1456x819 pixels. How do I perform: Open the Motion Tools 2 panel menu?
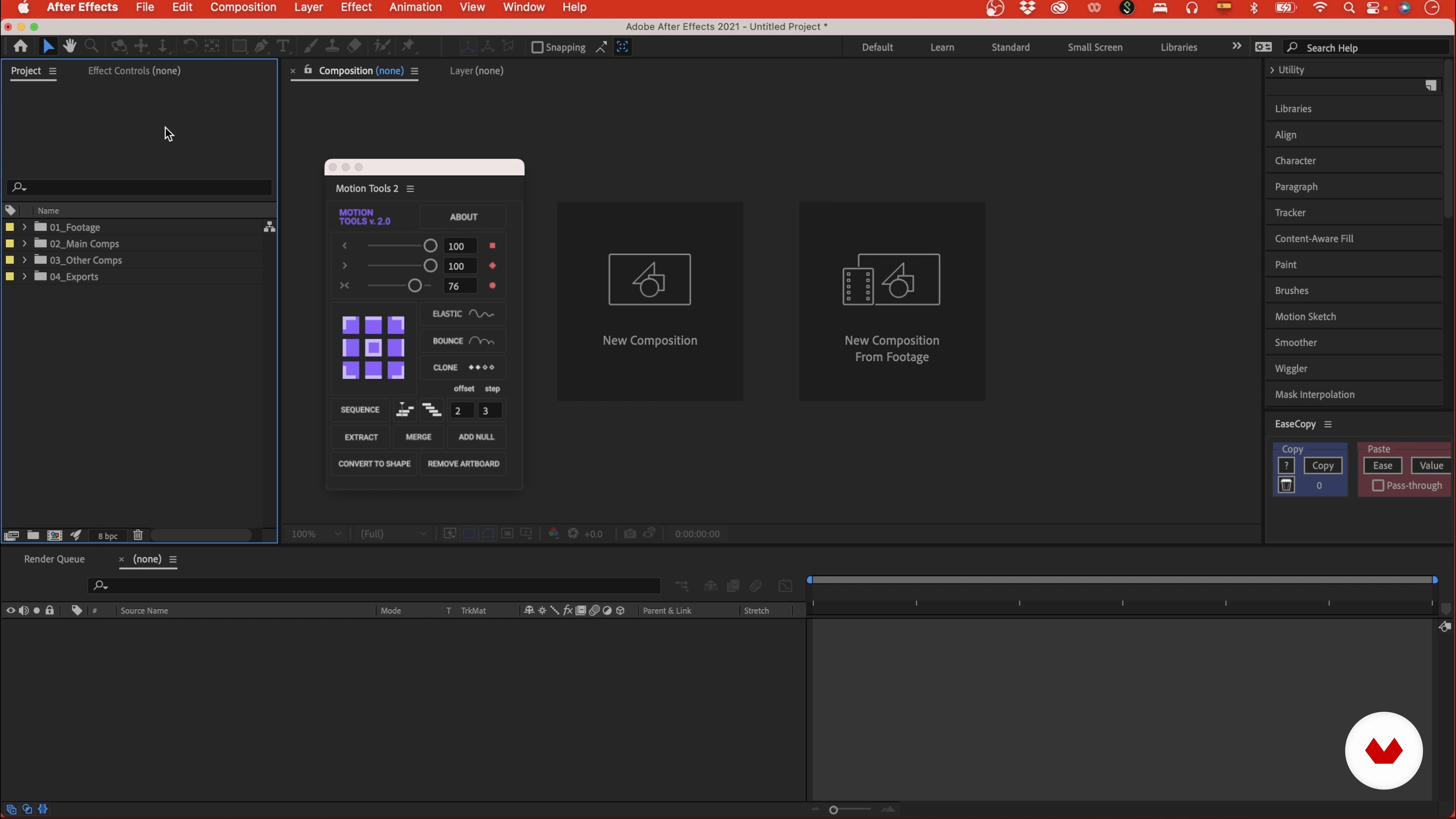tap(410, 189)
